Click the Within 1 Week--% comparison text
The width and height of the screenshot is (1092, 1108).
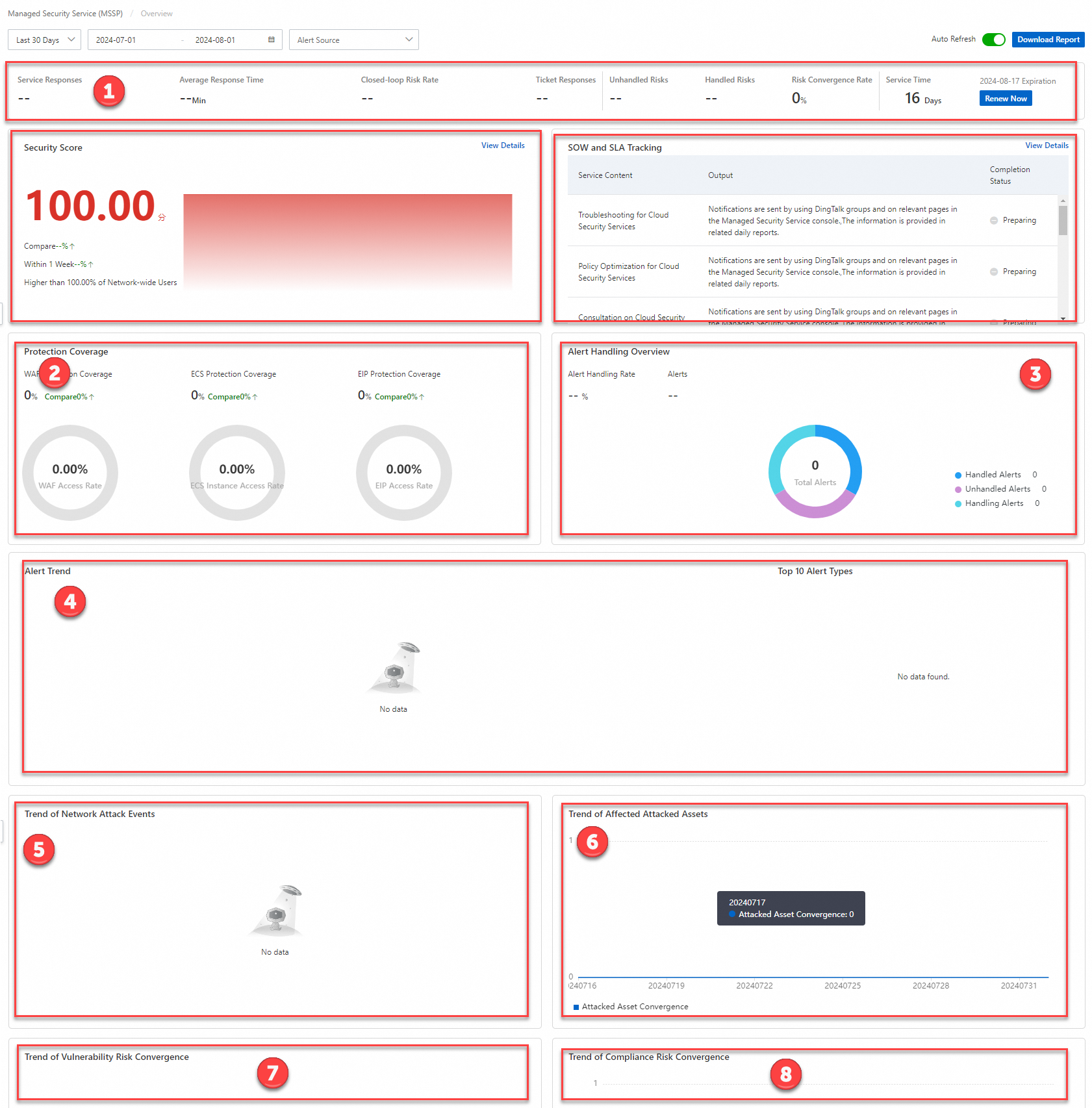[58, 264]
